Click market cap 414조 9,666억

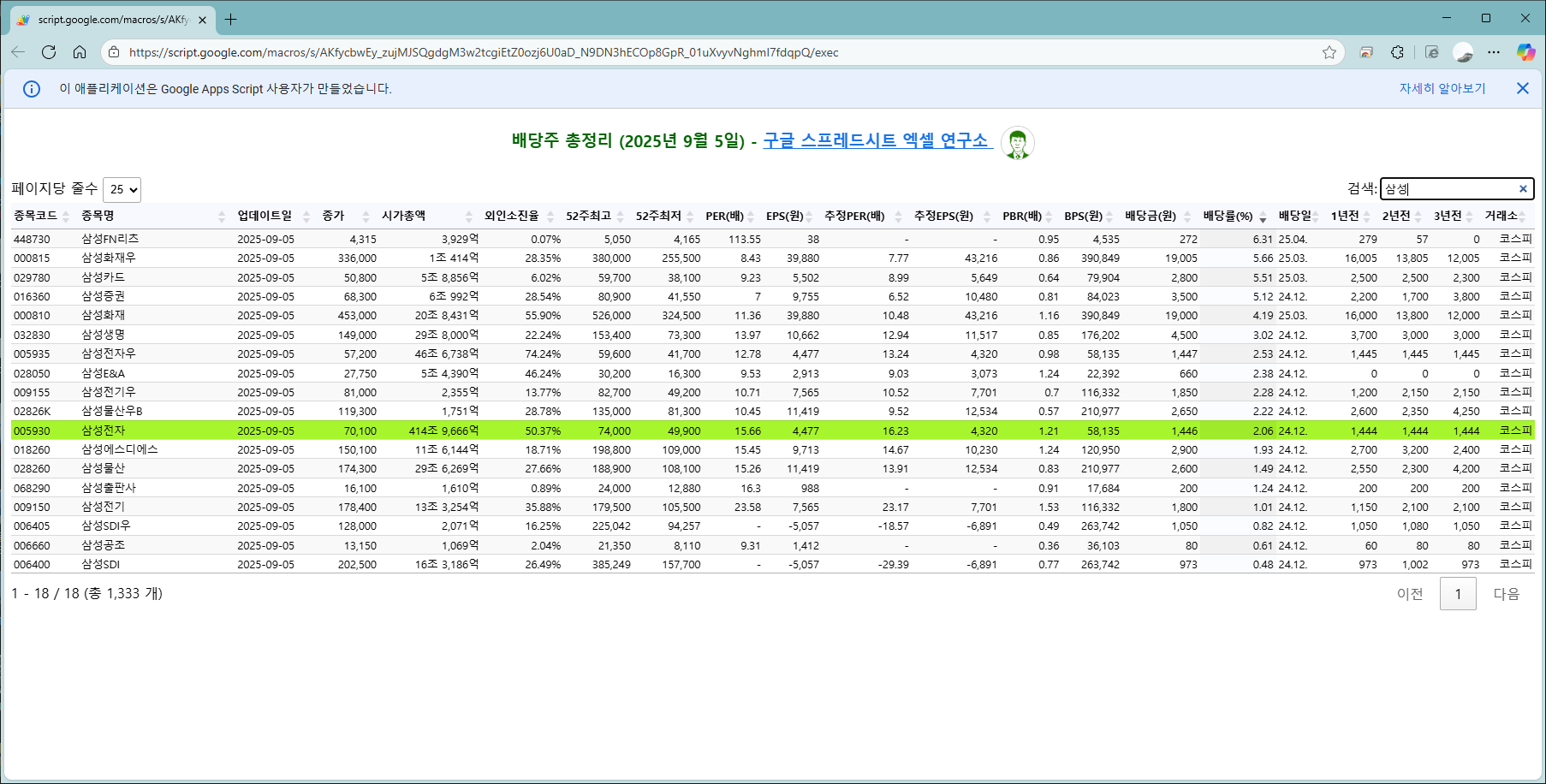click(443, 431)
